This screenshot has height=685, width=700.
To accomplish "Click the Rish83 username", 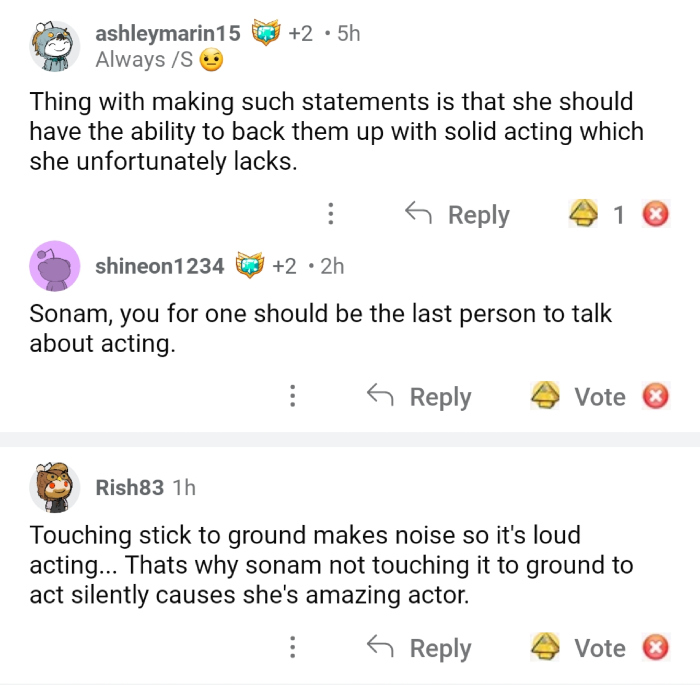I will pos(129,488).
